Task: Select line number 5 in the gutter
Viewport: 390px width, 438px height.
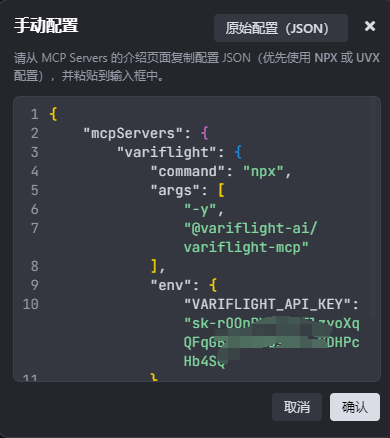Action: tap(35, 190)
